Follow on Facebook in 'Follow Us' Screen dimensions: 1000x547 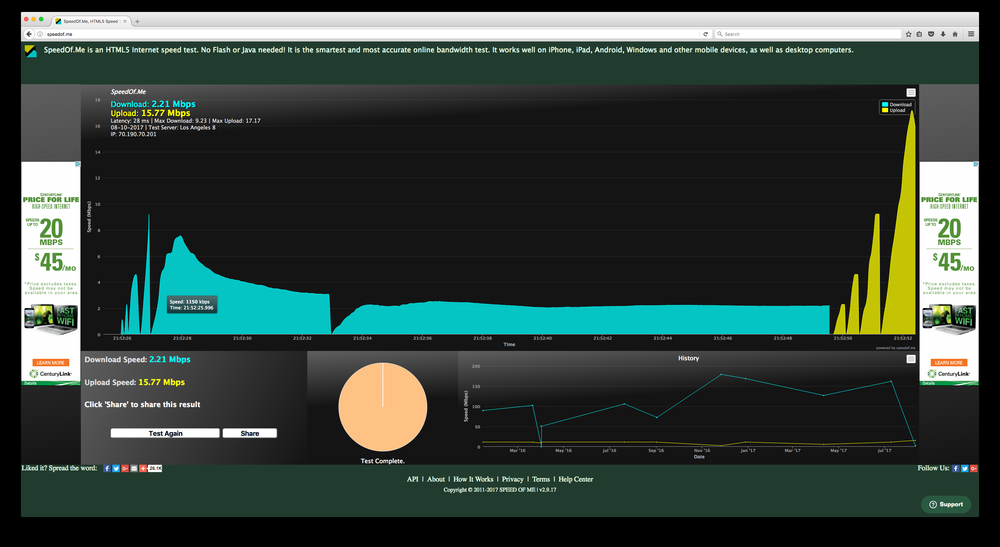[x=955, y=469]
